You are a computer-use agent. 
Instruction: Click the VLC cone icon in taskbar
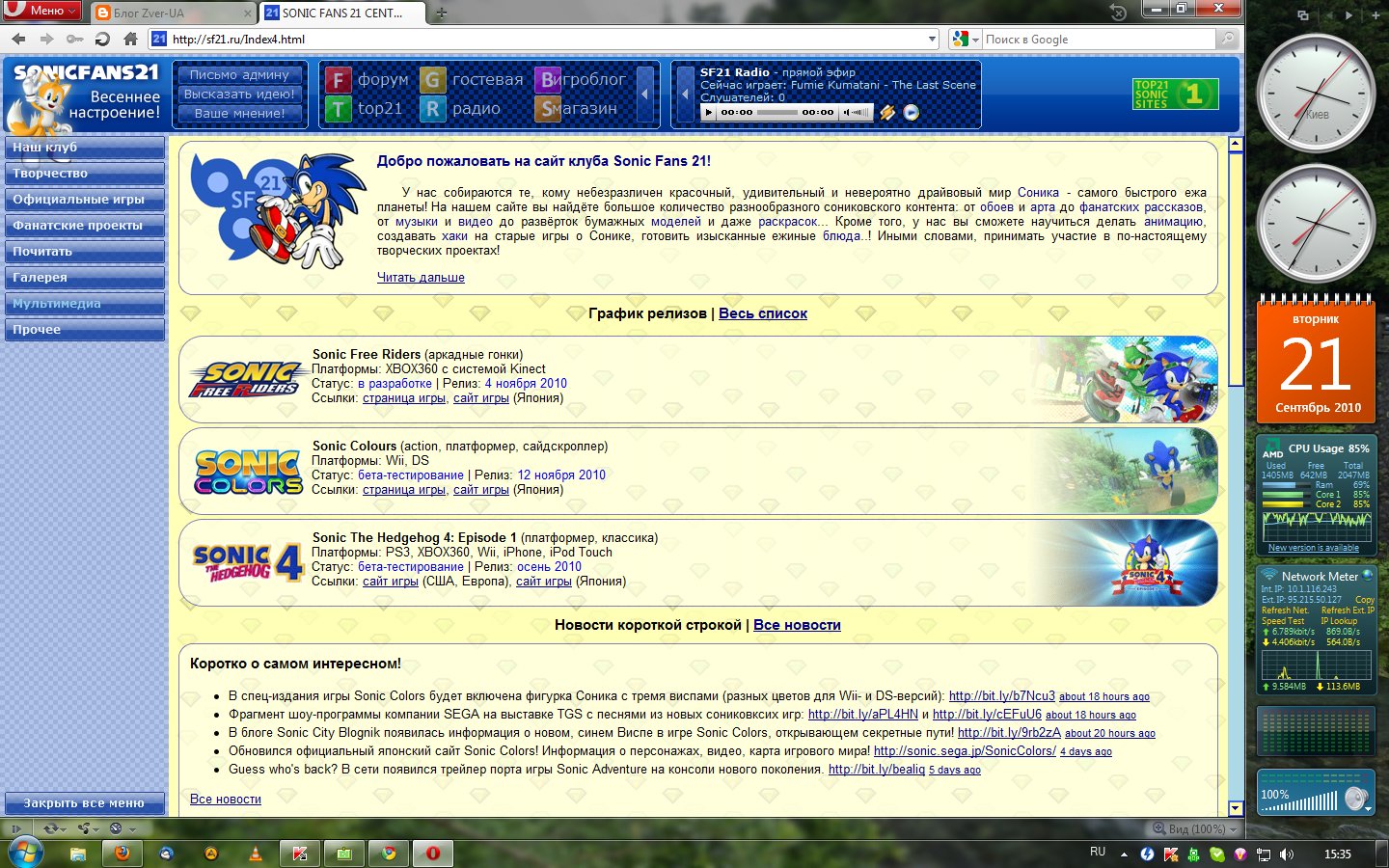256,854
